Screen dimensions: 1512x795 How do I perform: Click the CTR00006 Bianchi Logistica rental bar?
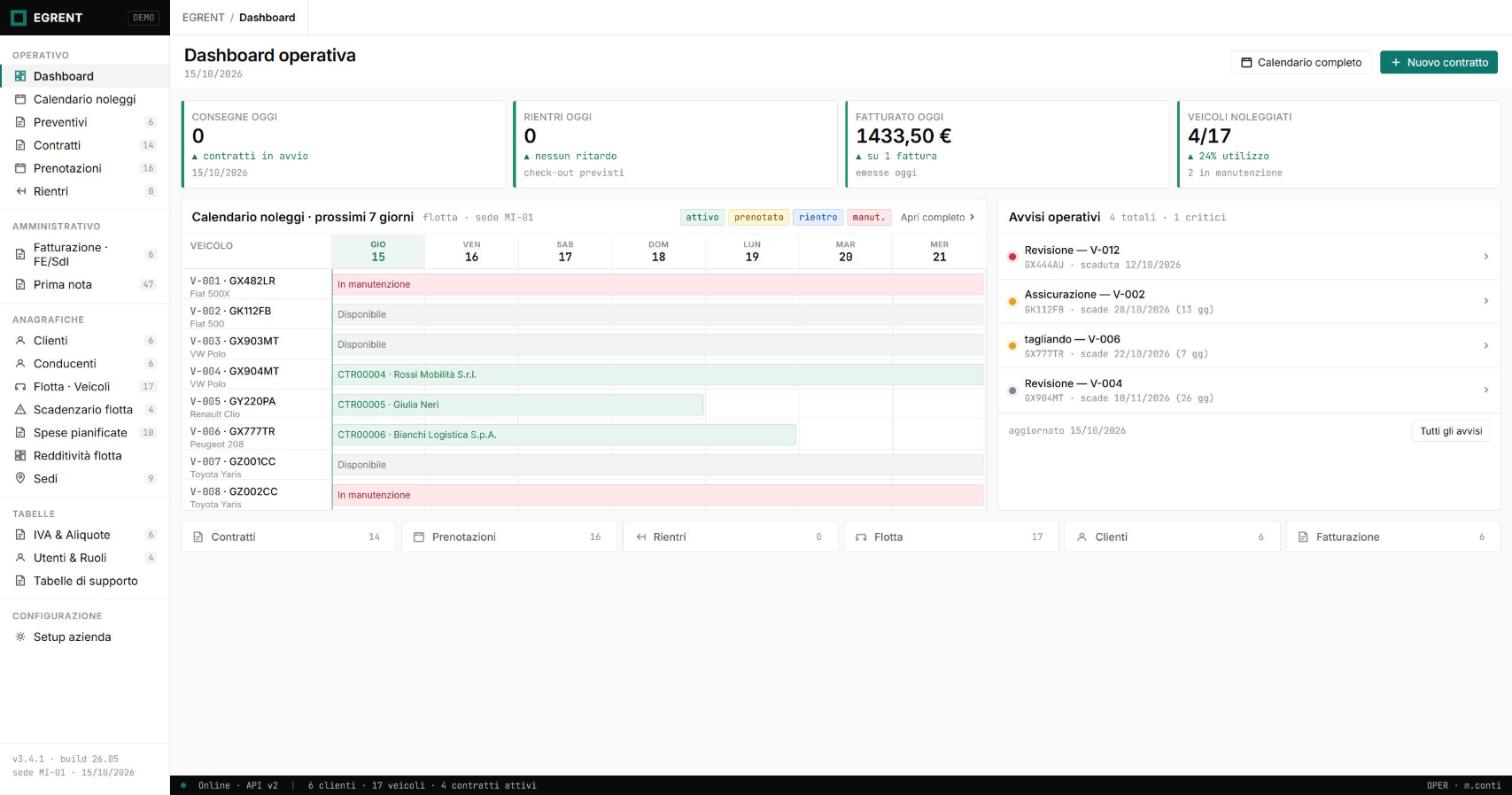click(x=564, y=435)
